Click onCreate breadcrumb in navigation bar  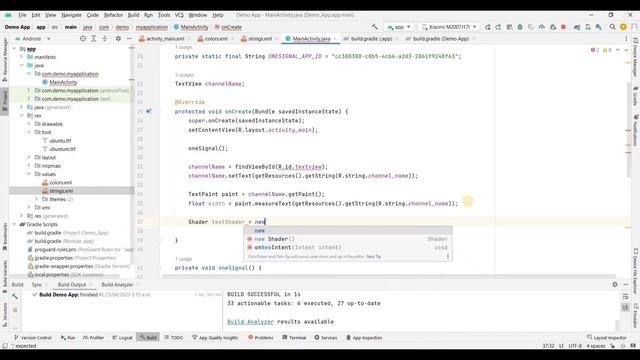(x=228, y=27)
